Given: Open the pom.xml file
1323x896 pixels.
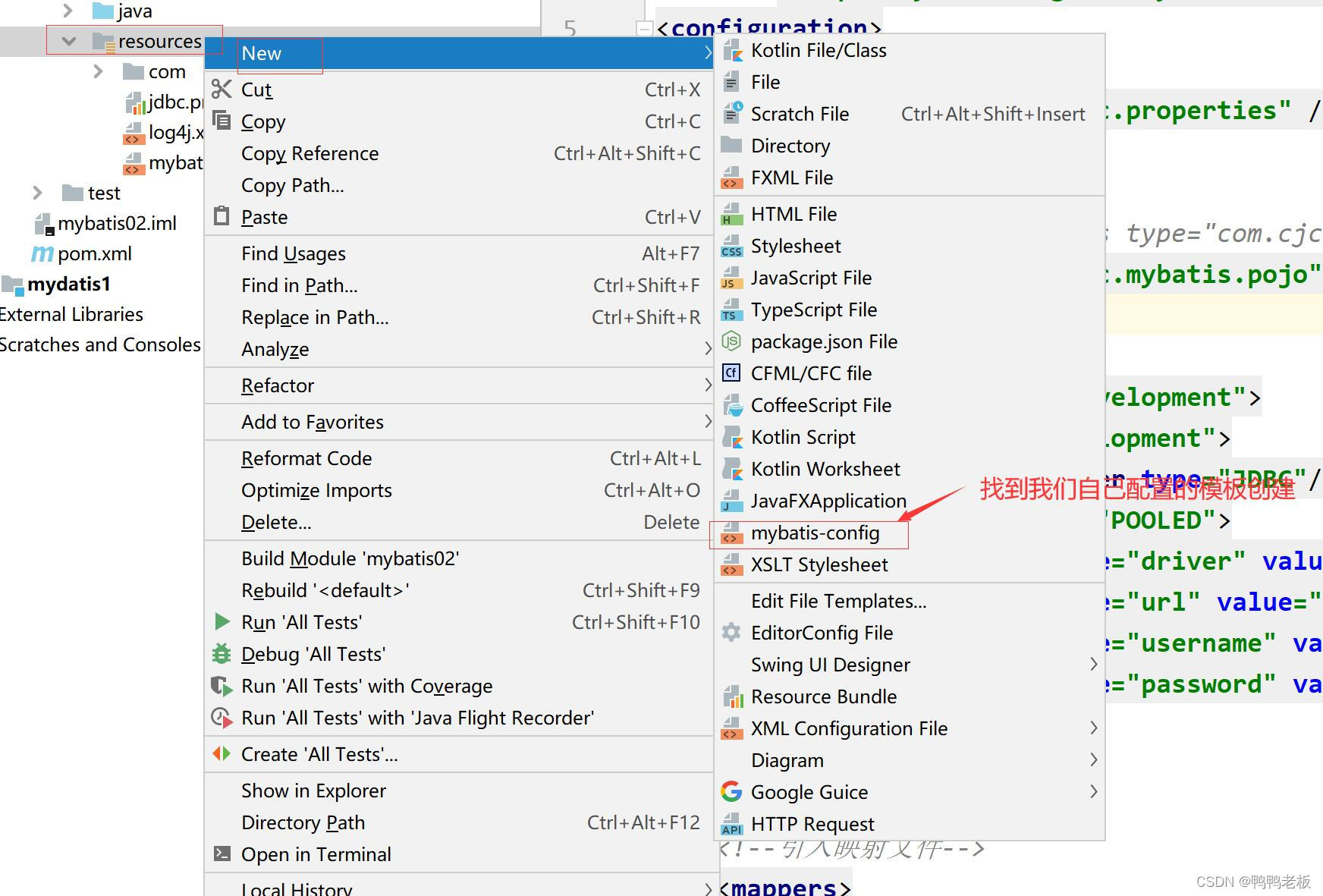Looking at the screenshot, I should click(x=93, y=253).
